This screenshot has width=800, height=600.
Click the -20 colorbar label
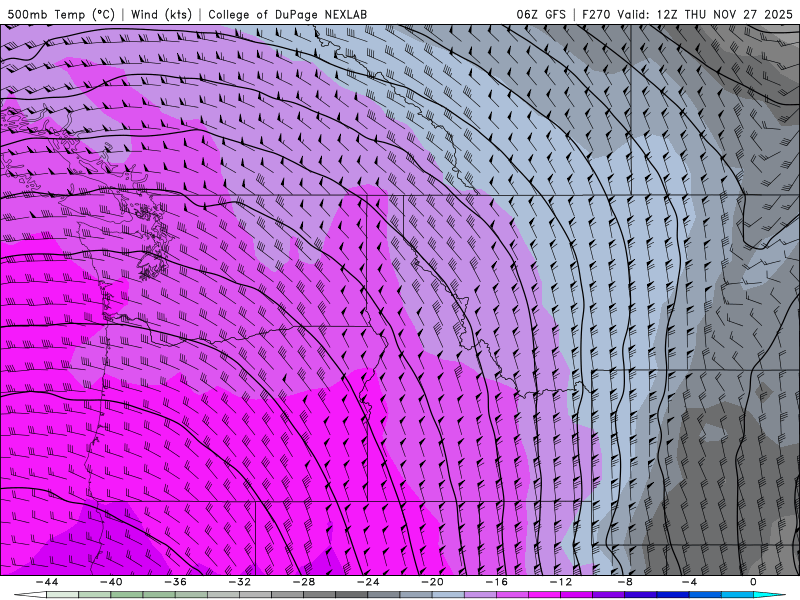[432, 582]
